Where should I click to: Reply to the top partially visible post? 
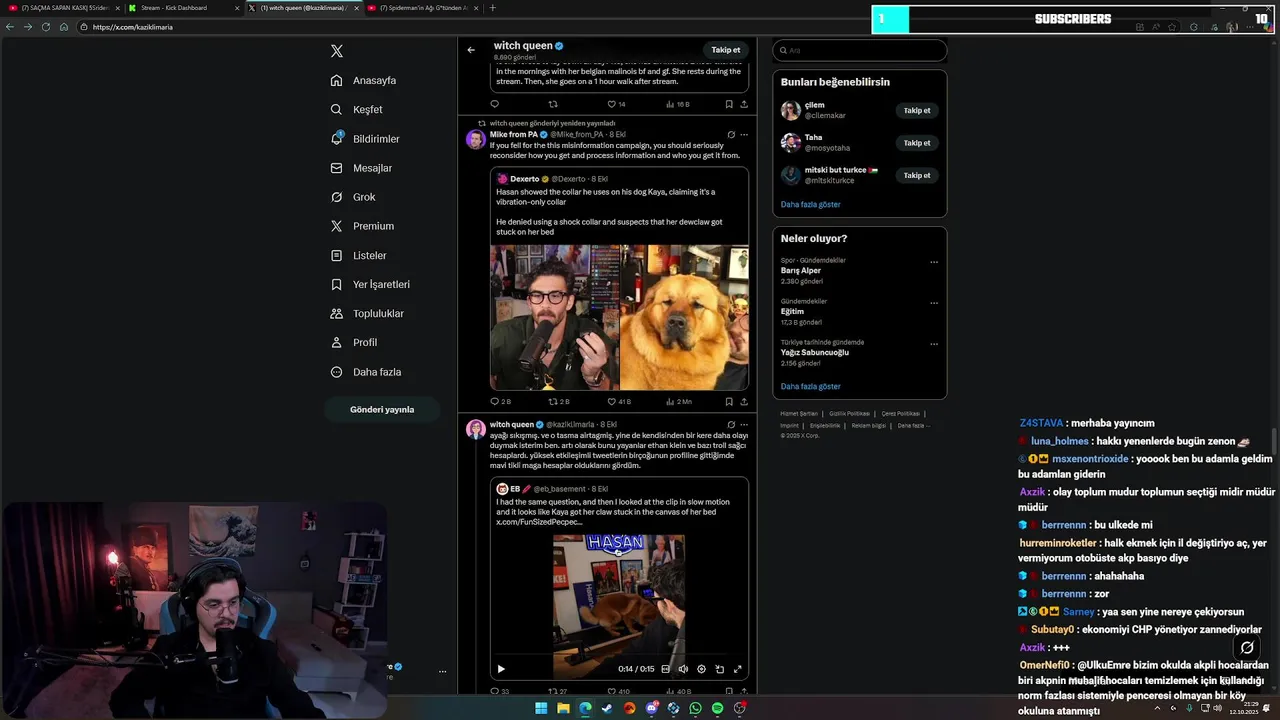(494, 104)
